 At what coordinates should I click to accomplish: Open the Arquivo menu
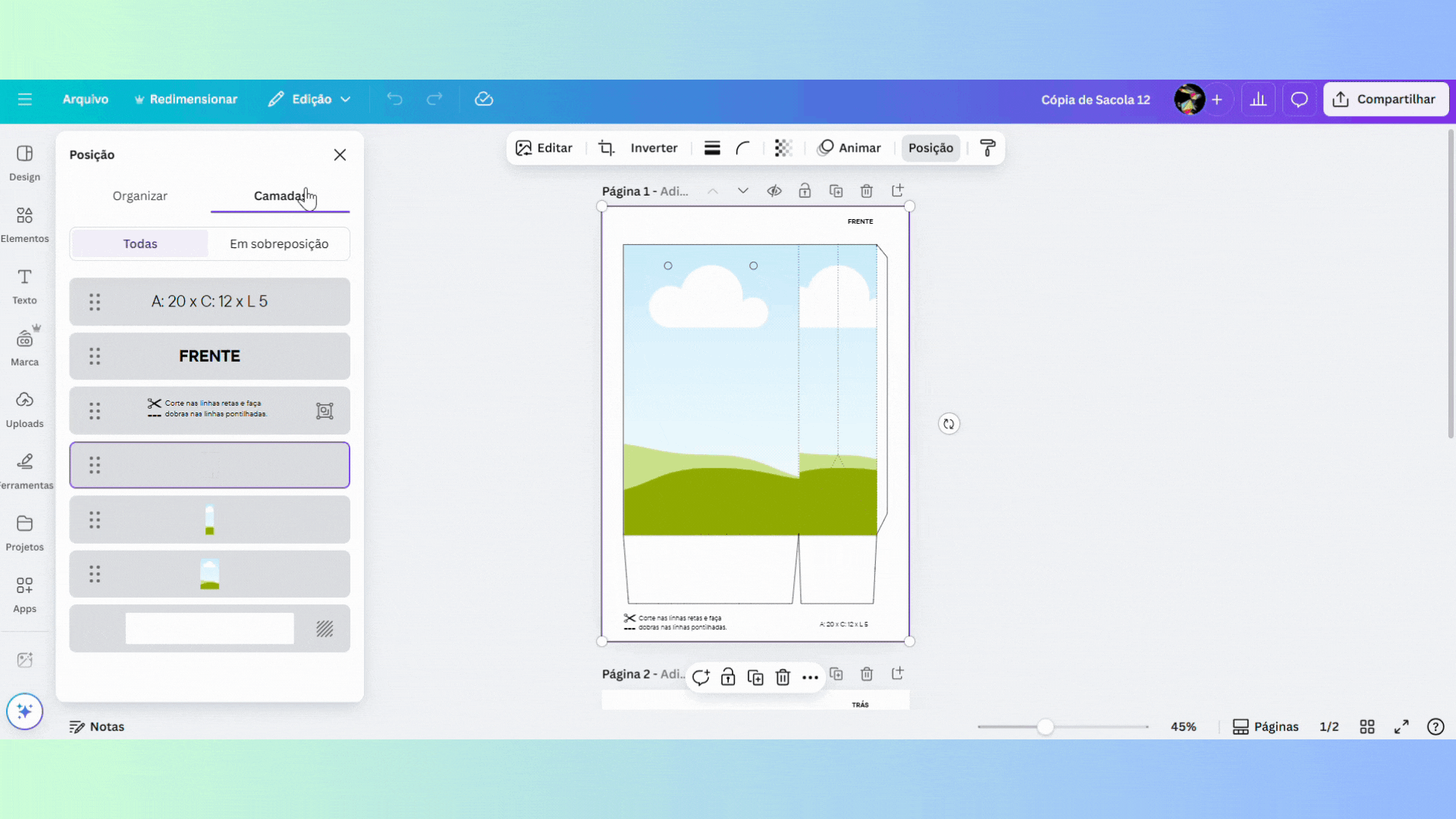tap(85, 99)
